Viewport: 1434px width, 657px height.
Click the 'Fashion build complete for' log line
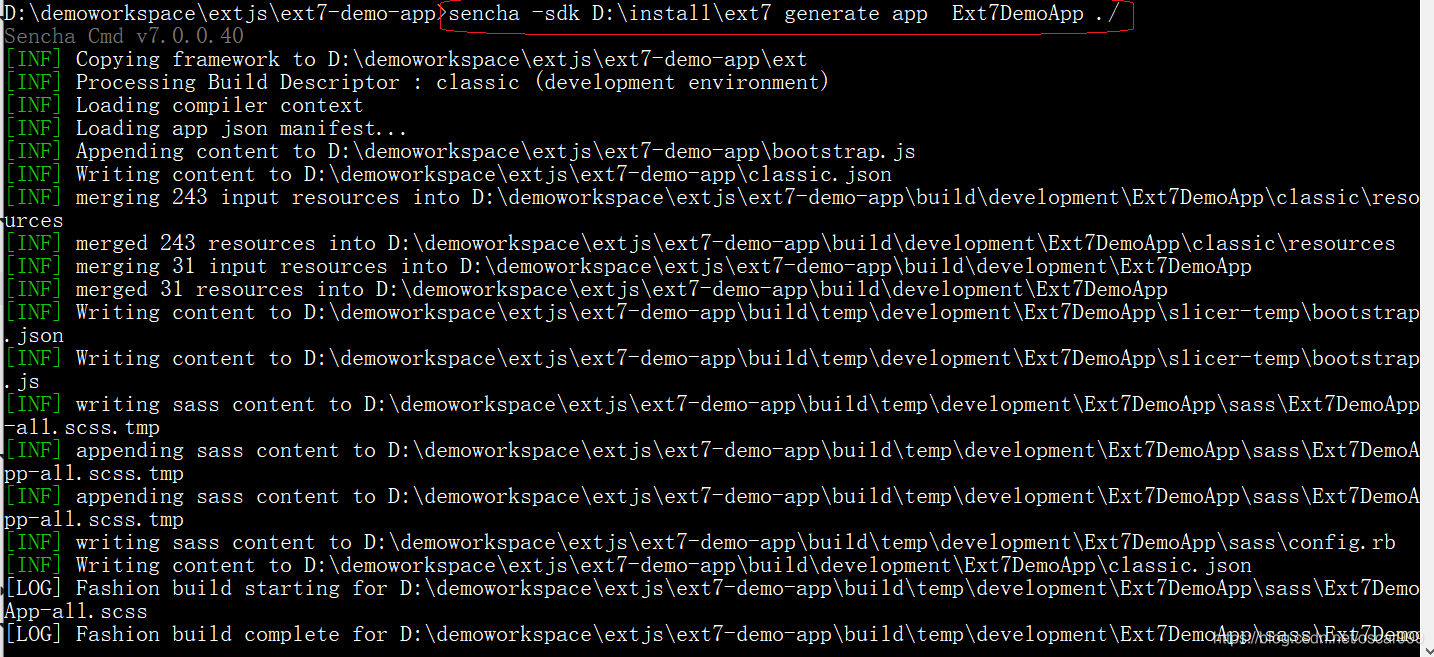[x=712, y=634]
